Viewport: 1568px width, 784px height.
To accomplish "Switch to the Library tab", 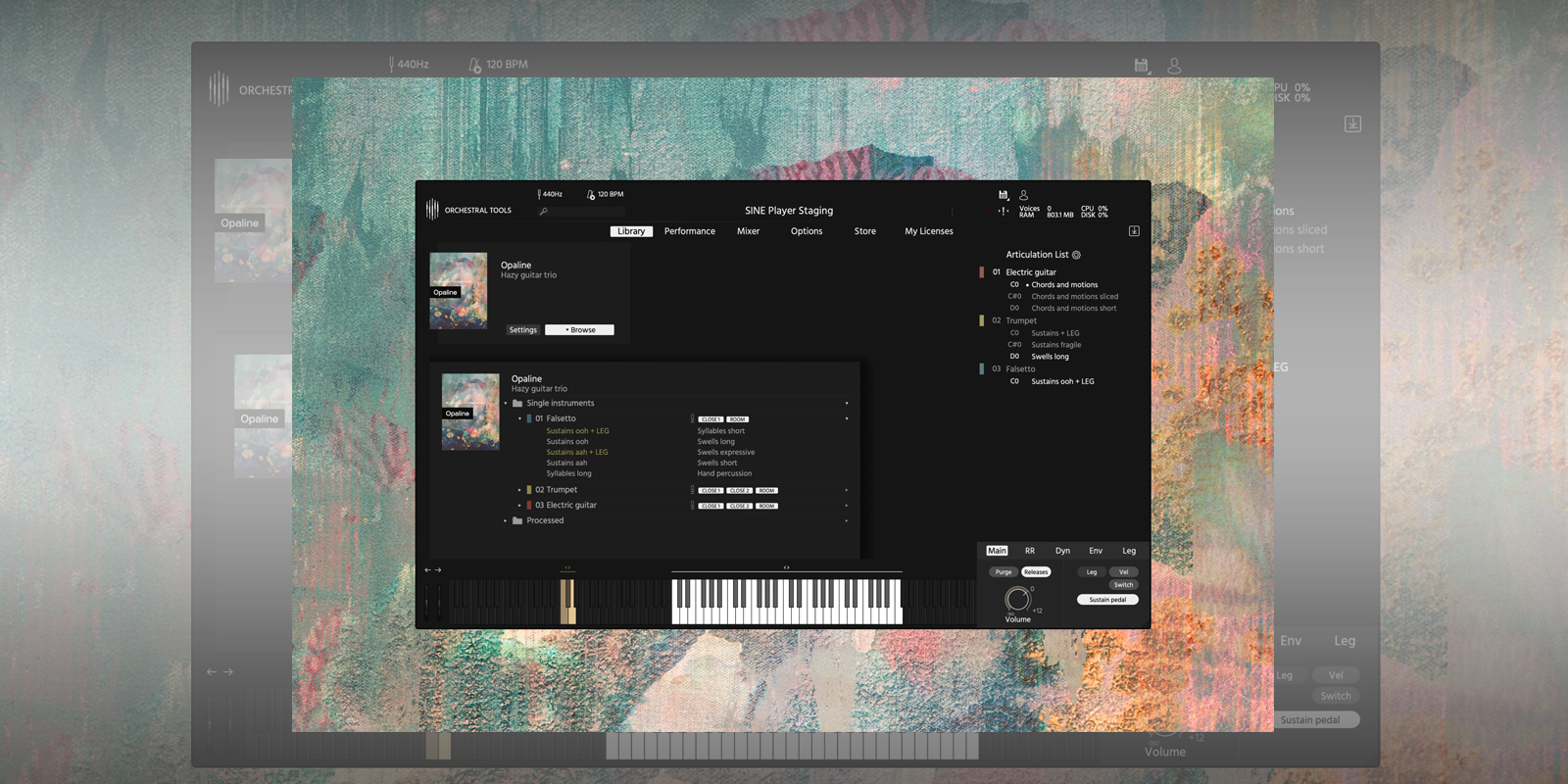I will coord(631,231).
